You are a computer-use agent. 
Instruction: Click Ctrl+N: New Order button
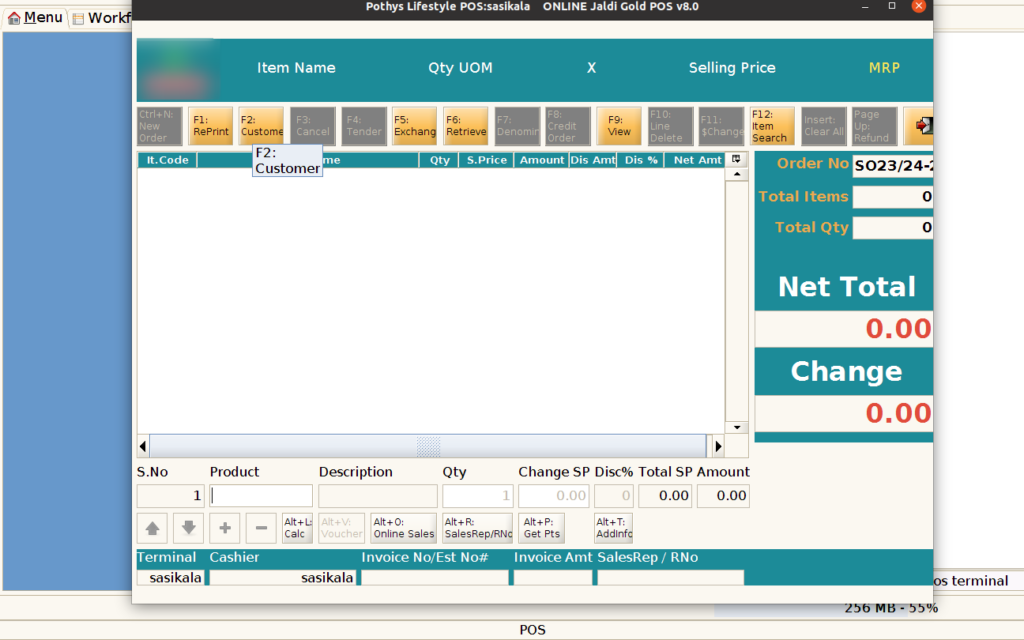pos(159,126)
